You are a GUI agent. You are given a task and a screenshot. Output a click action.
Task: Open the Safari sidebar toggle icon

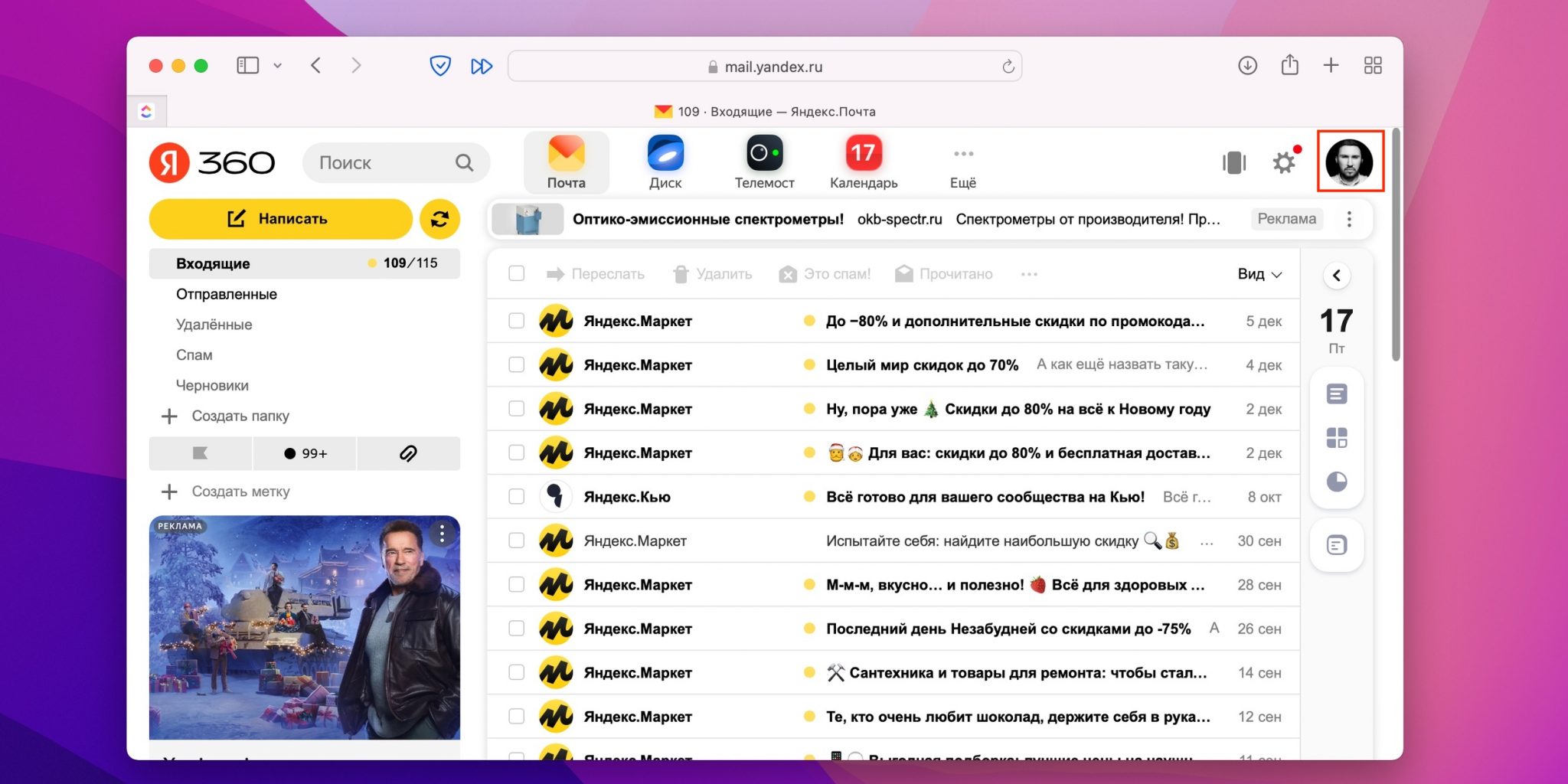(248, 66)
